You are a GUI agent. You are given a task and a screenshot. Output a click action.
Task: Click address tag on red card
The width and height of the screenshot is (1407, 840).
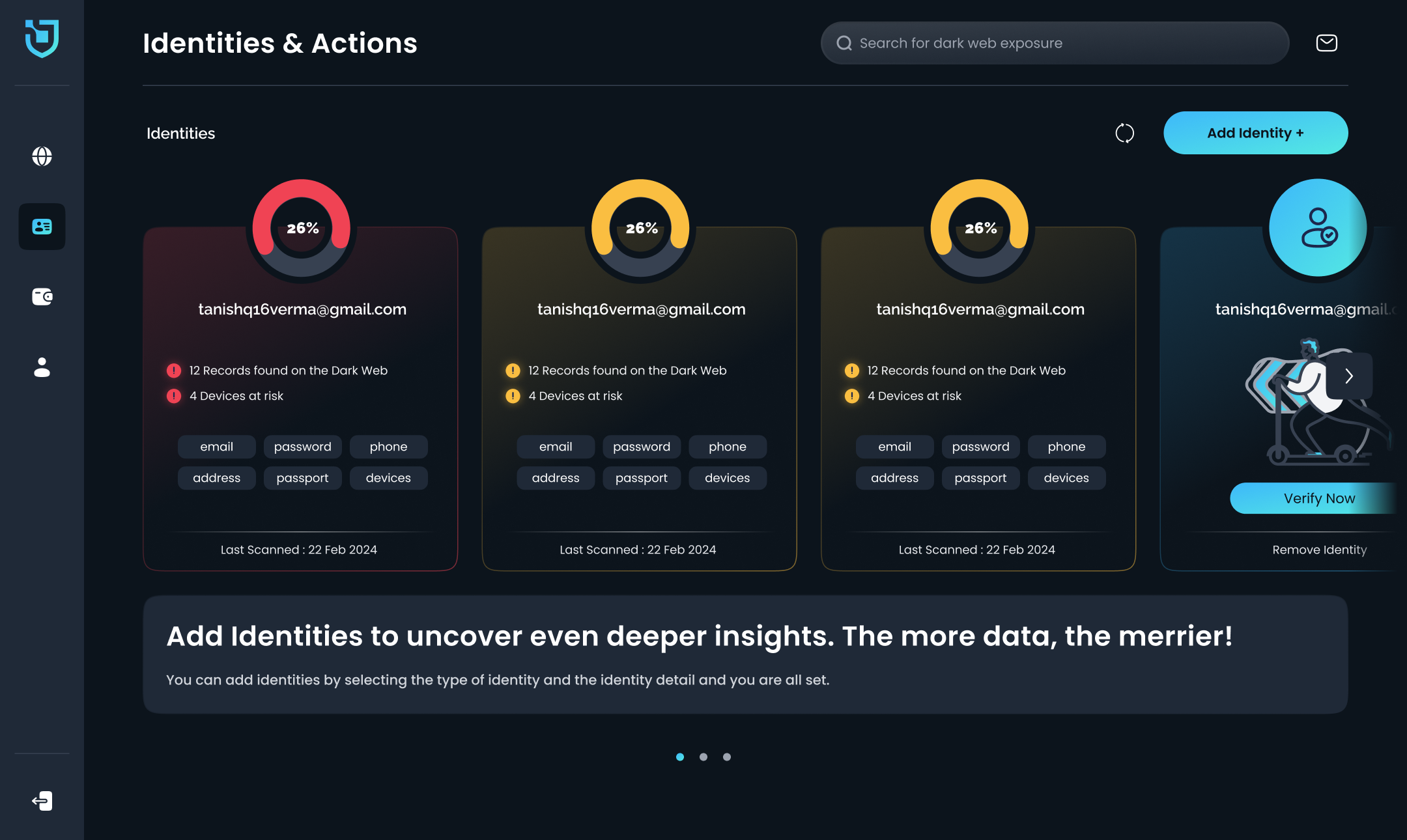(217, 478)
